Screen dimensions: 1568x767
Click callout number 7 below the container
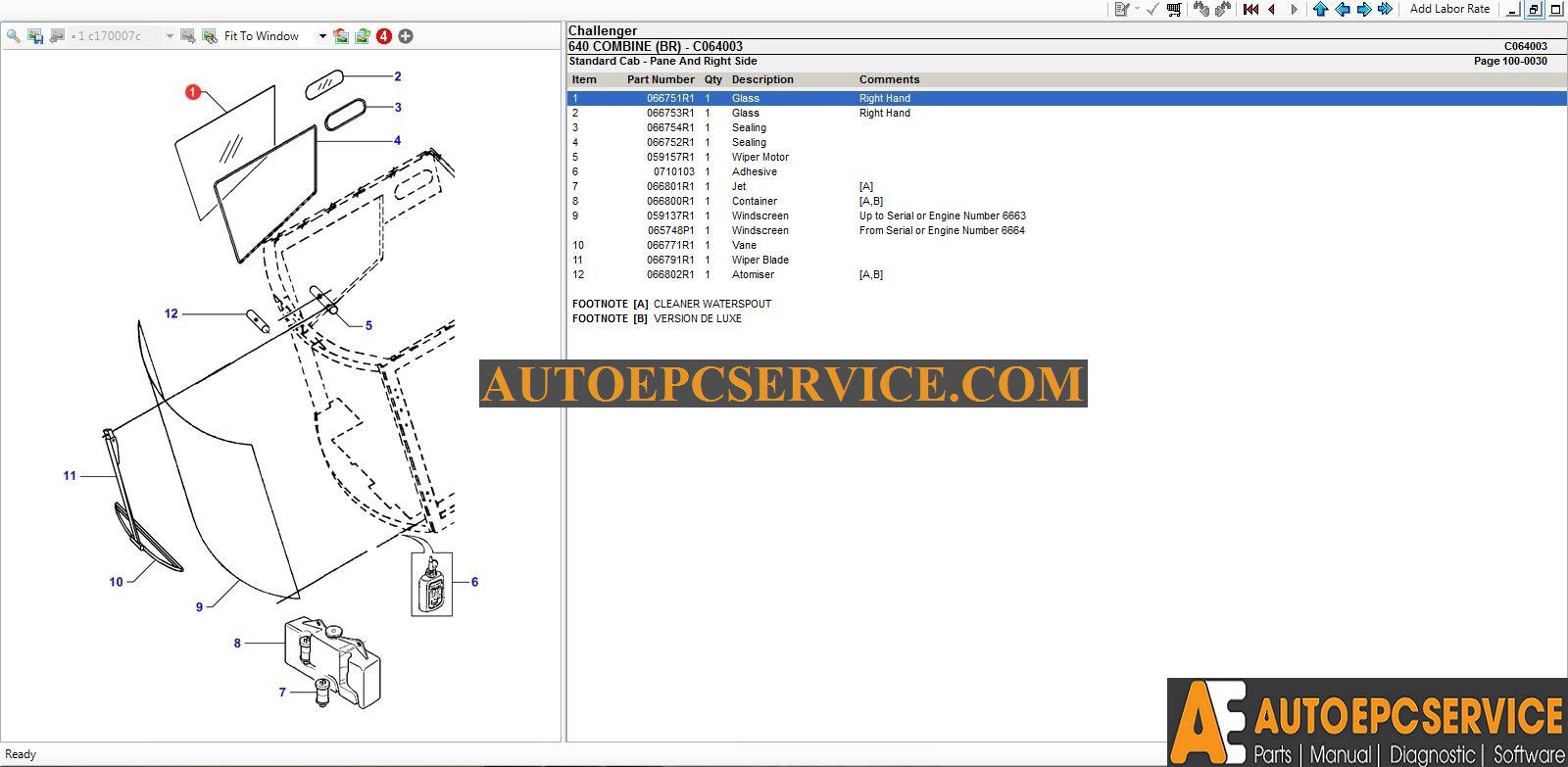(x=282, y=693)
